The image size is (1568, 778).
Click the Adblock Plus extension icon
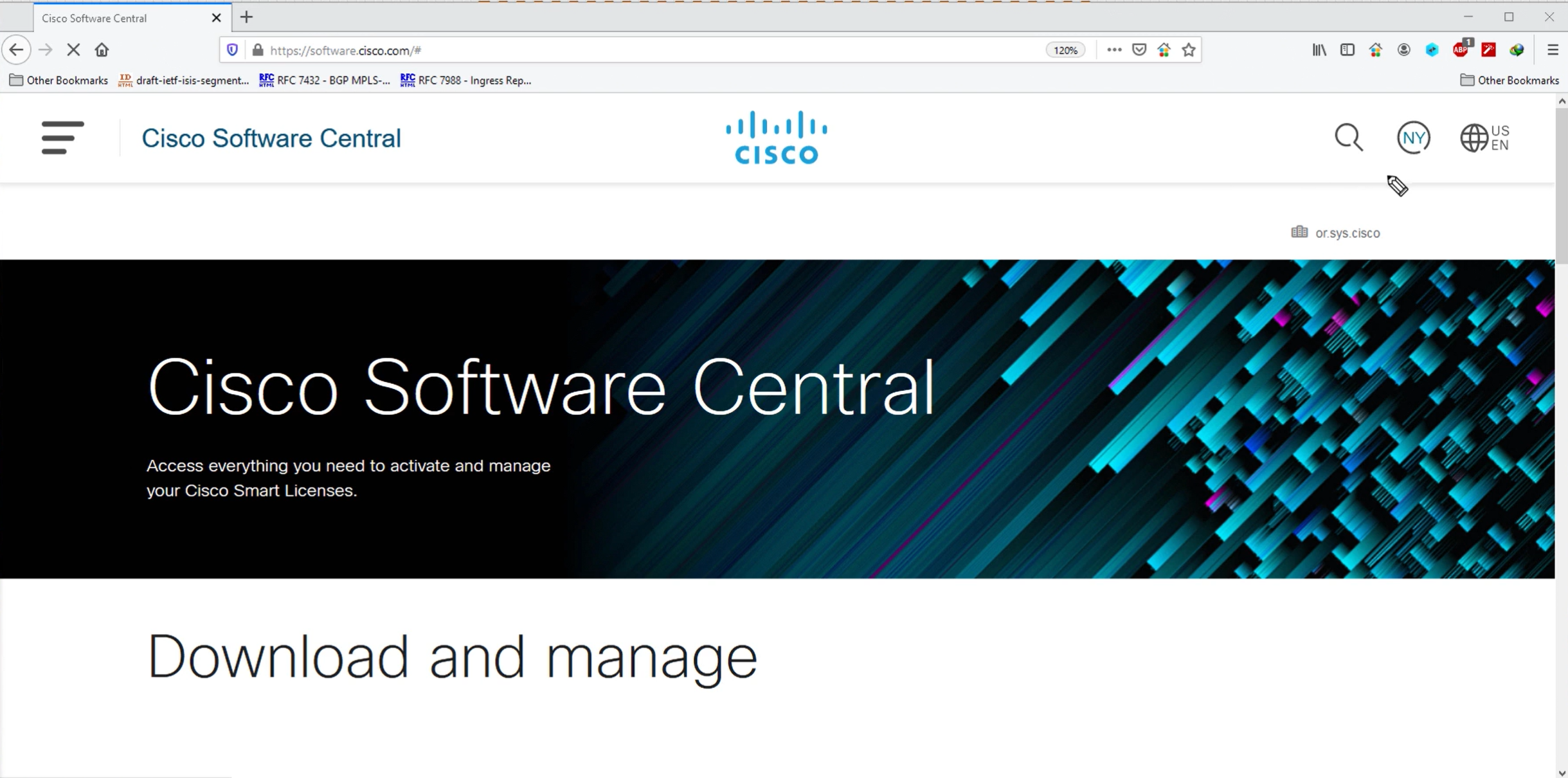(1460, 50)
